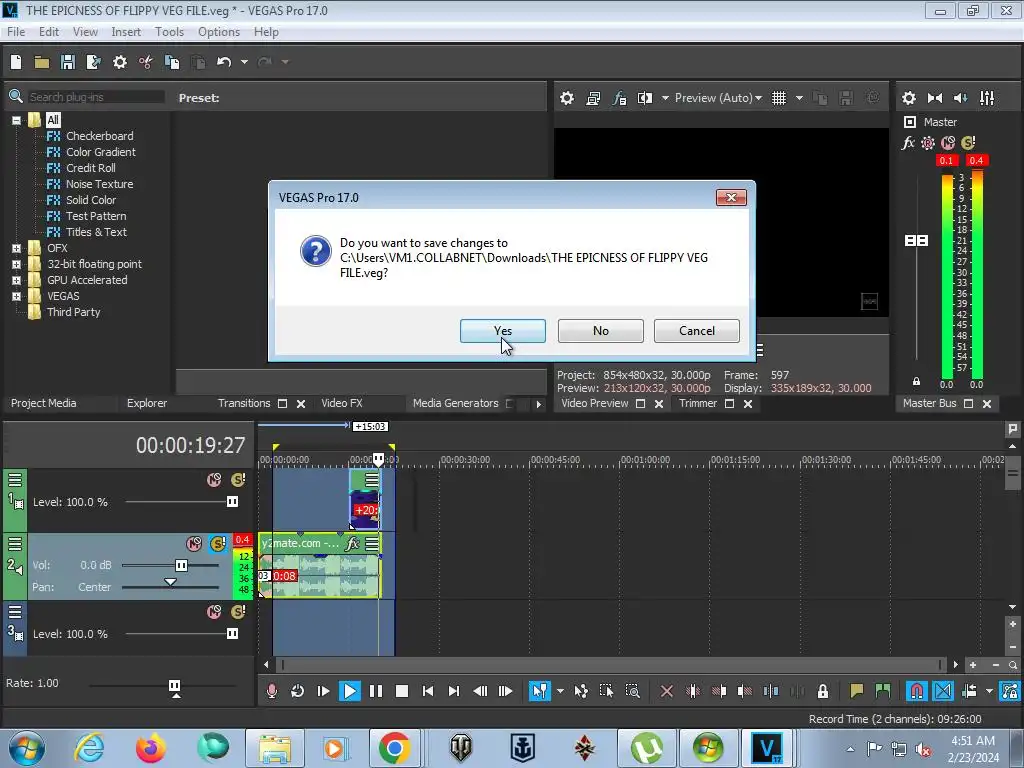The height and width of the screenshot is (768, 1024).
Task: Go to start of project
Action: click(x=428, y=691)
